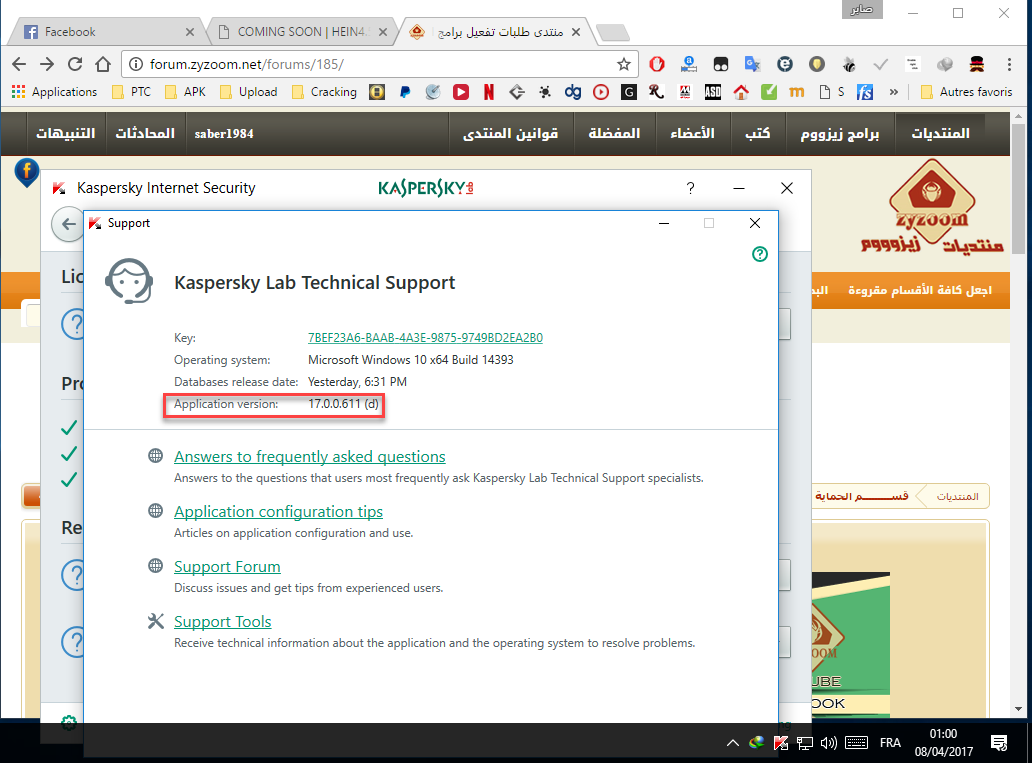This screenshot has height=763, width=1032.
Task: Click the license key link 7BEF23A6
Action: (x=425, y=338)
